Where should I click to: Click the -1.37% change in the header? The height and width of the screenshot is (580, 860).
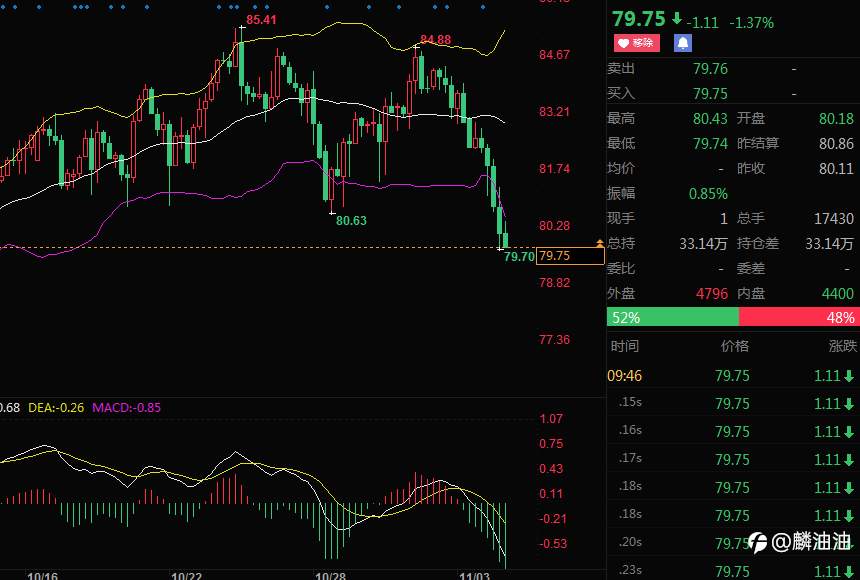[751, 23]
